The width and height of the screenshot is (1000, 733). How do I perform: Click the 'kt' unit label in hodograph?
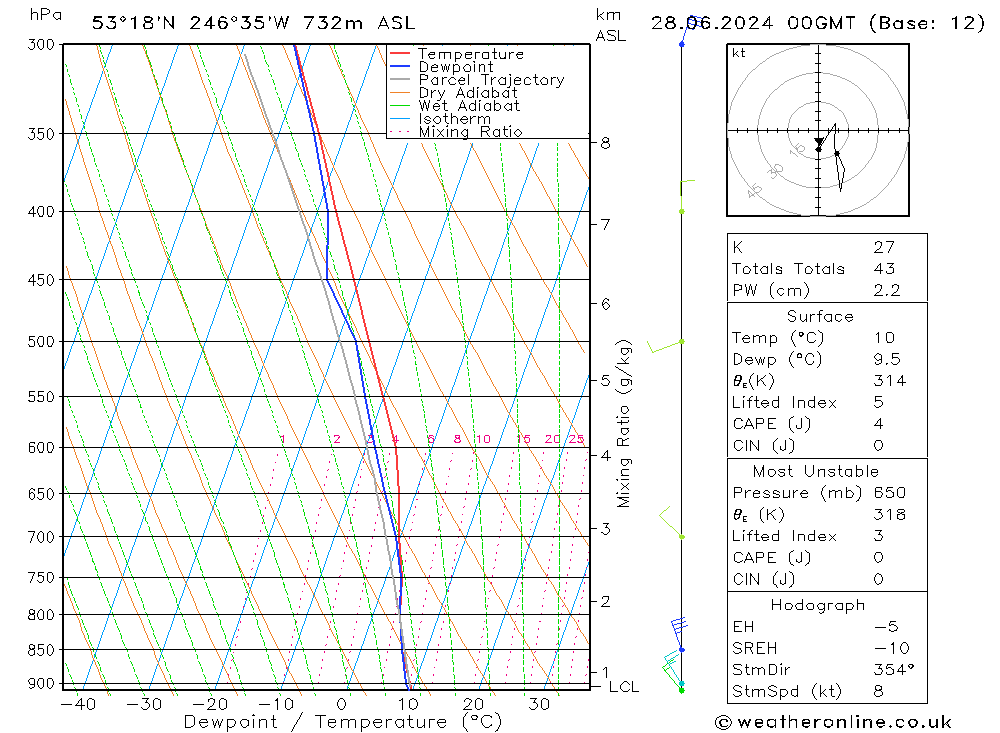tap(739, 53)
